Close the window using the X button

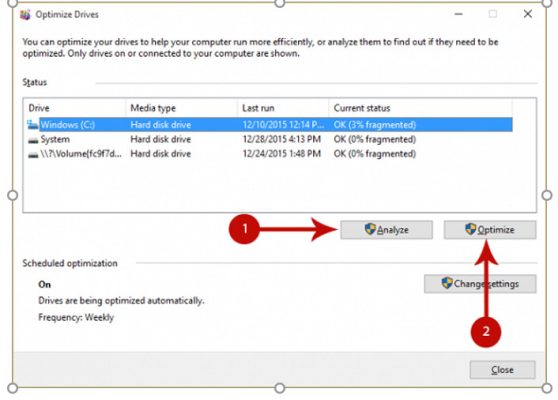click(x=528, y=14)
